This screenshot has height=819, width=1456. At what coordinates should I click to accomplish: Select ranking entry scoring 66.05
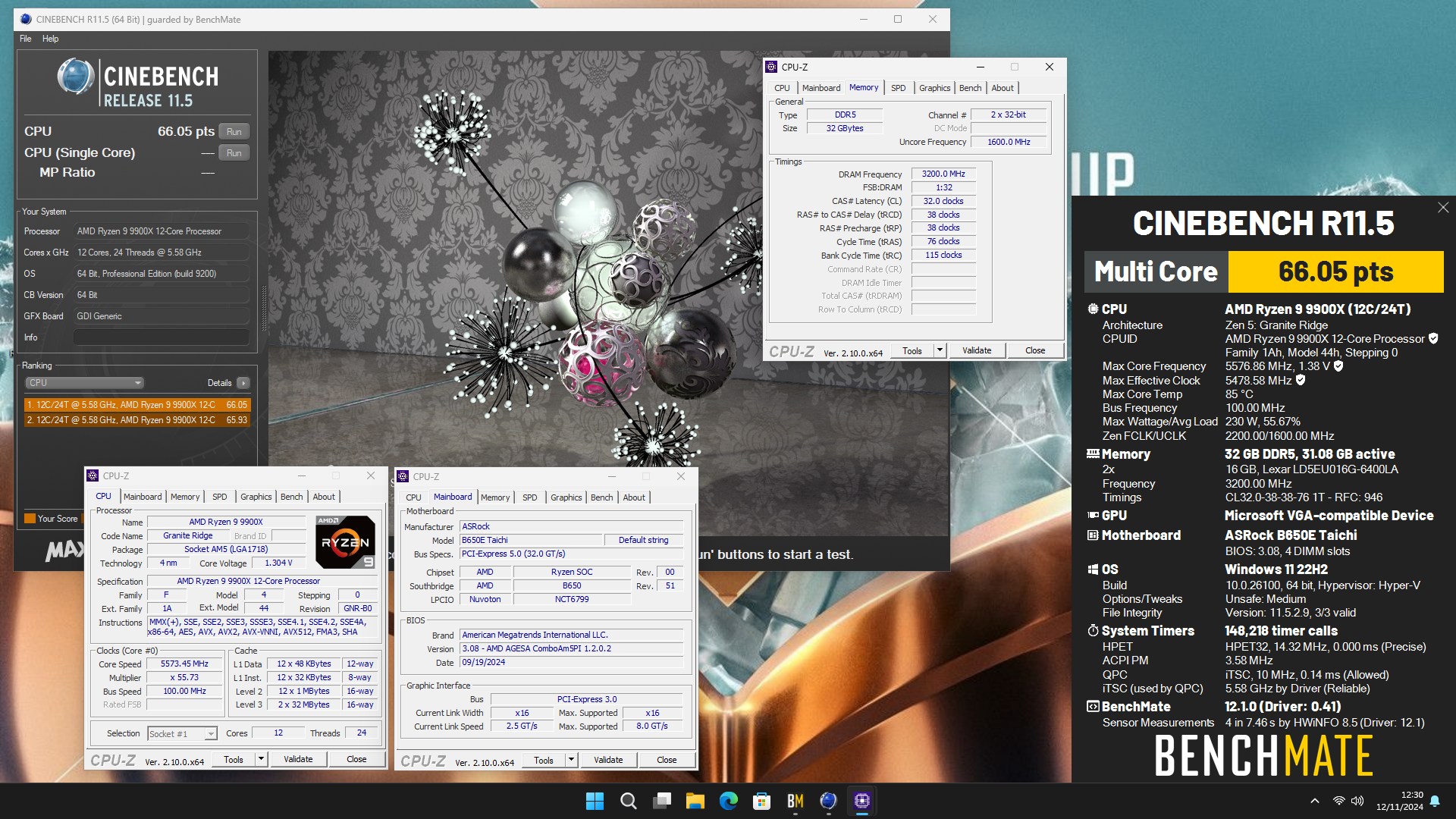137,405
